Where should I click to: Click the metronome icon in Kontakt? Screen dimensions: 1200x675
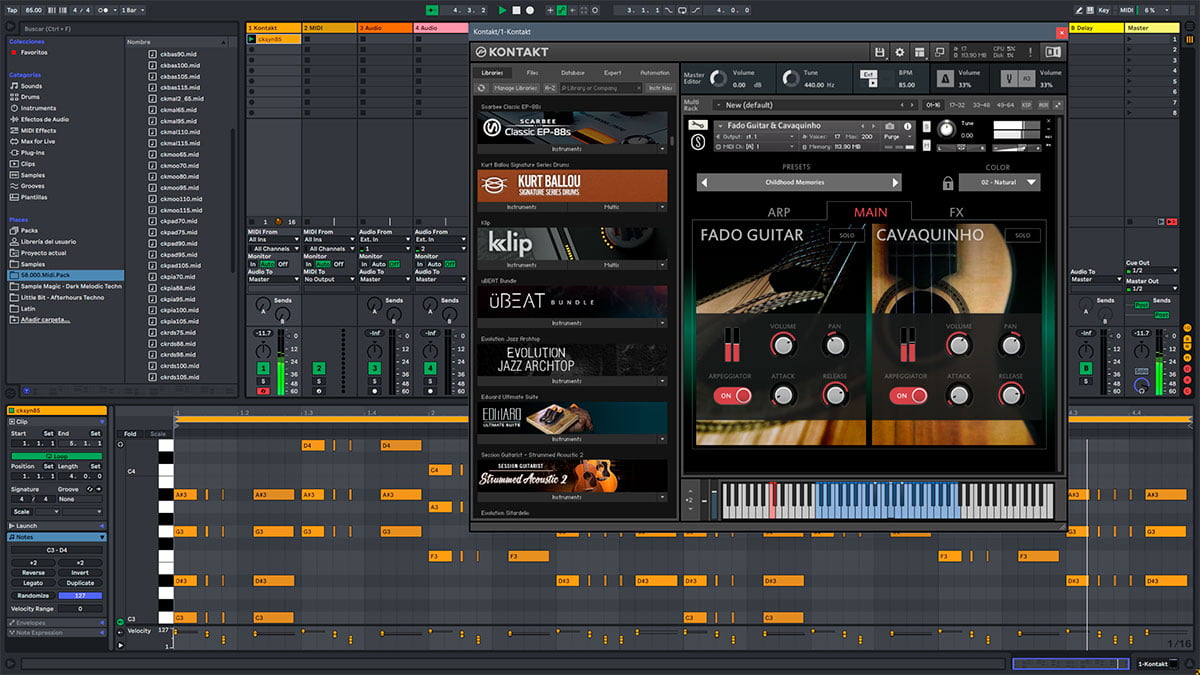coord(944,79)
